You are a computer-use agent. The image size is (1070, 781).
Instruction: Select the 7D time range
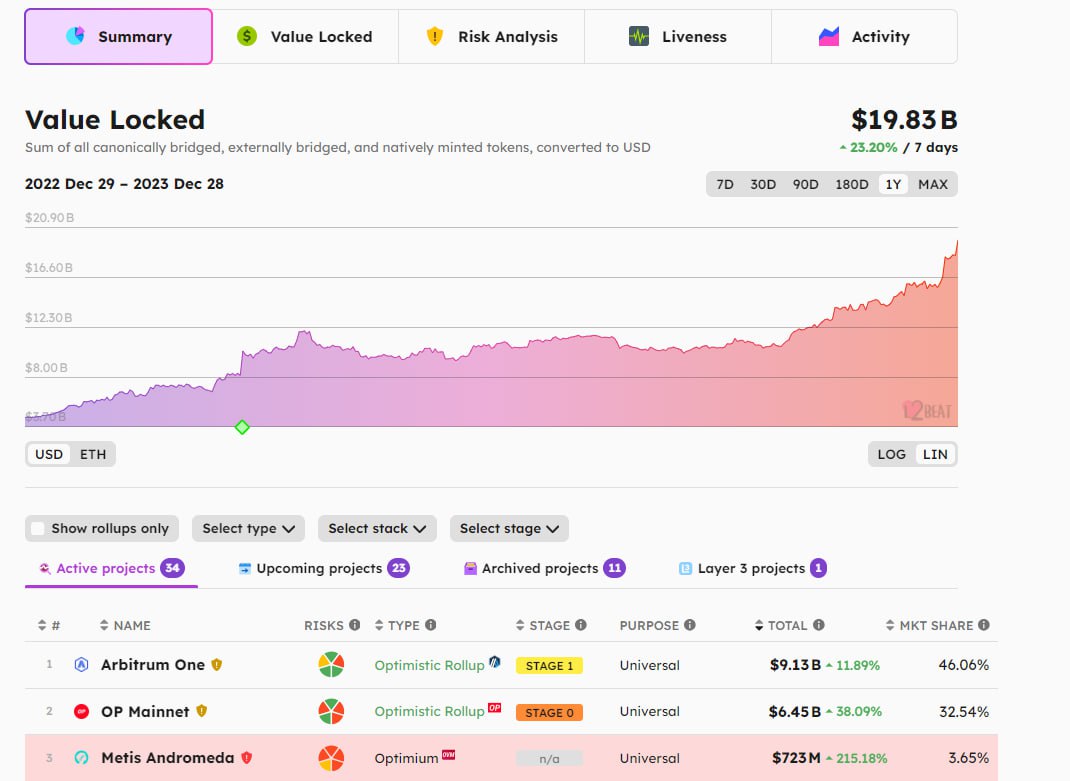point(725,184)
